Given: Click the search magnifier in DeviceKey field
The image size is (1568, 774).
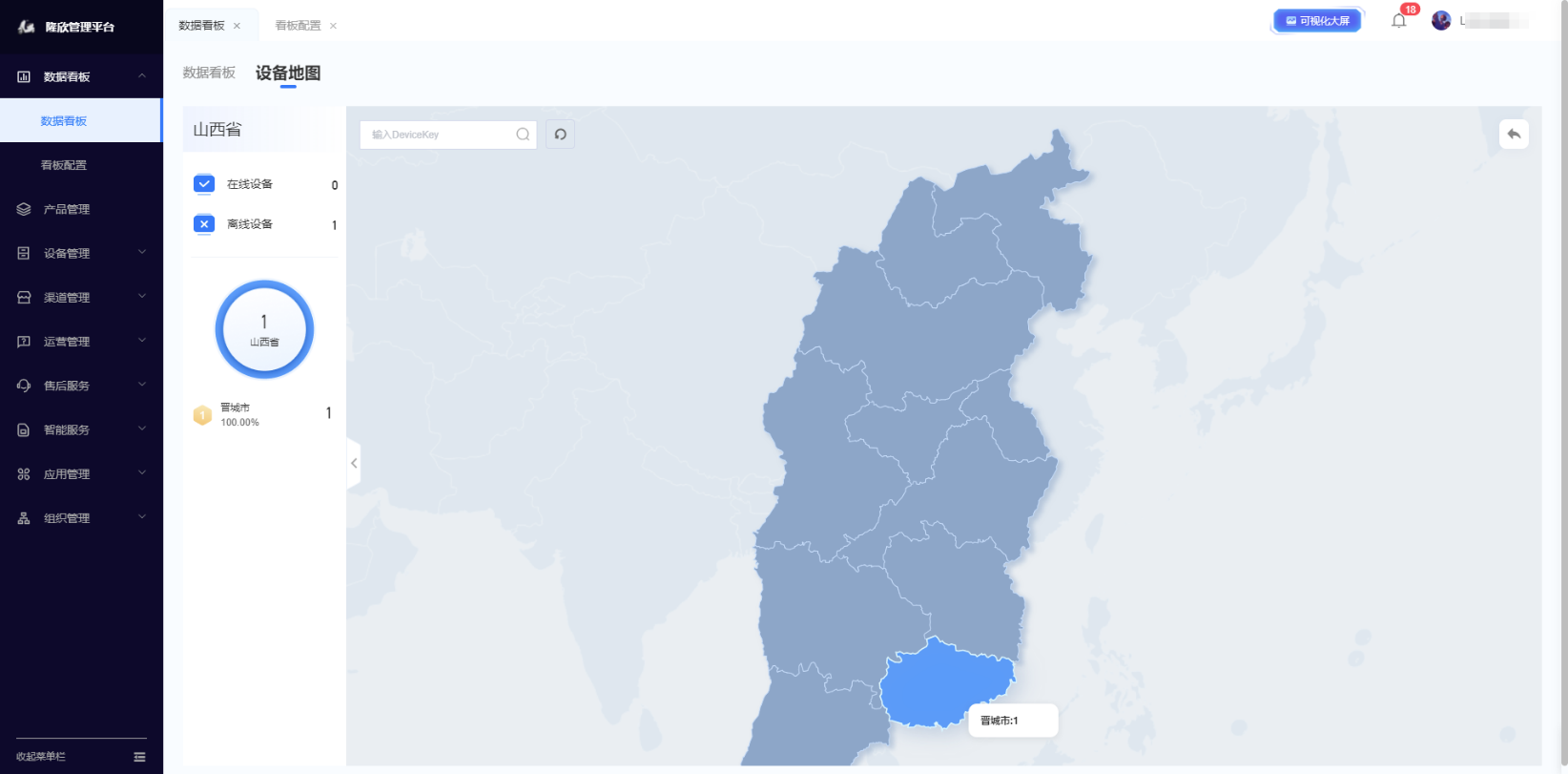Looking at the screenshot, I should [x=523, y=135].
